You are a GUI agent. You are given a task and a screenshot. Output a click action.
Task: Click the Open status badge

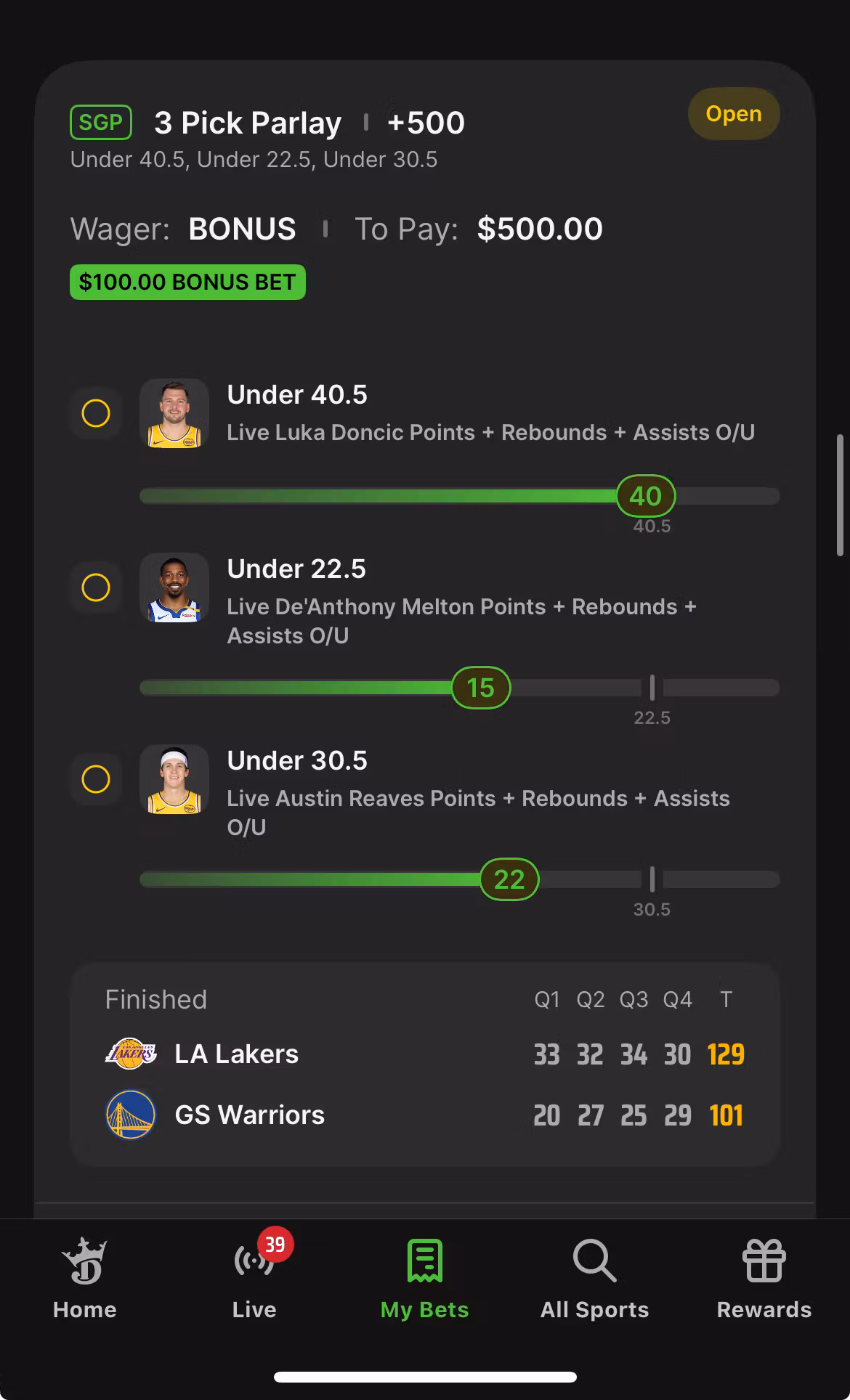click(733, 114)
